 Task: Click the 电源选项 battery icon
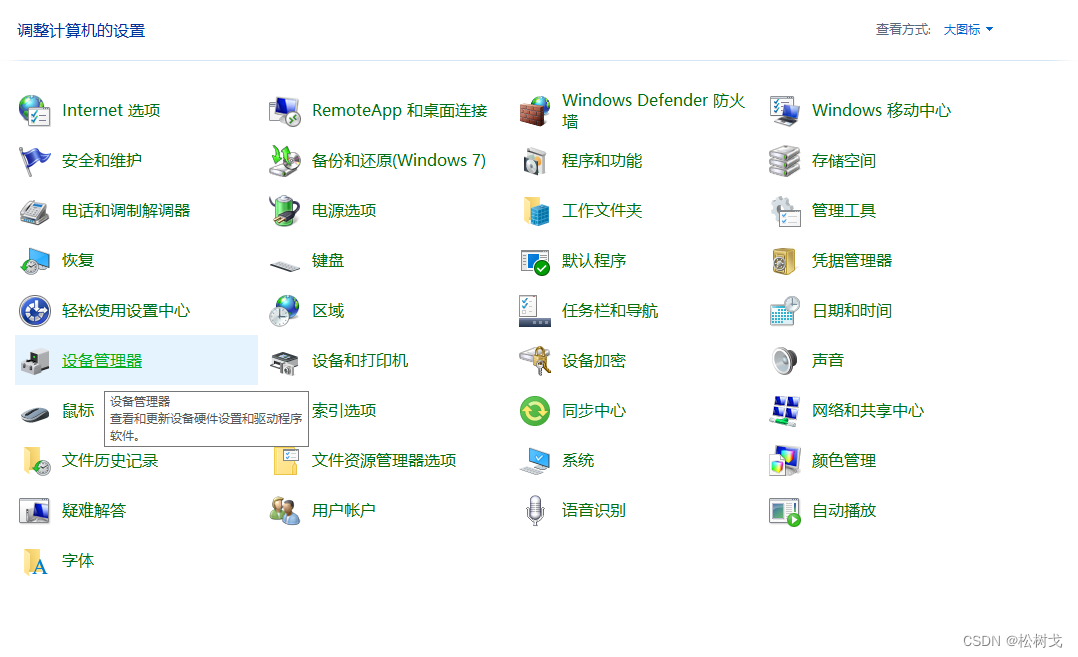285,211
